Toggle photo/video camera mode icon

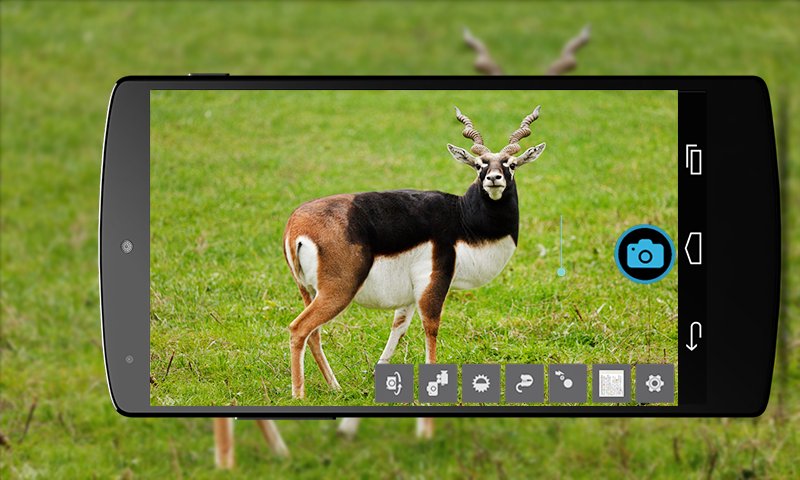438,384
